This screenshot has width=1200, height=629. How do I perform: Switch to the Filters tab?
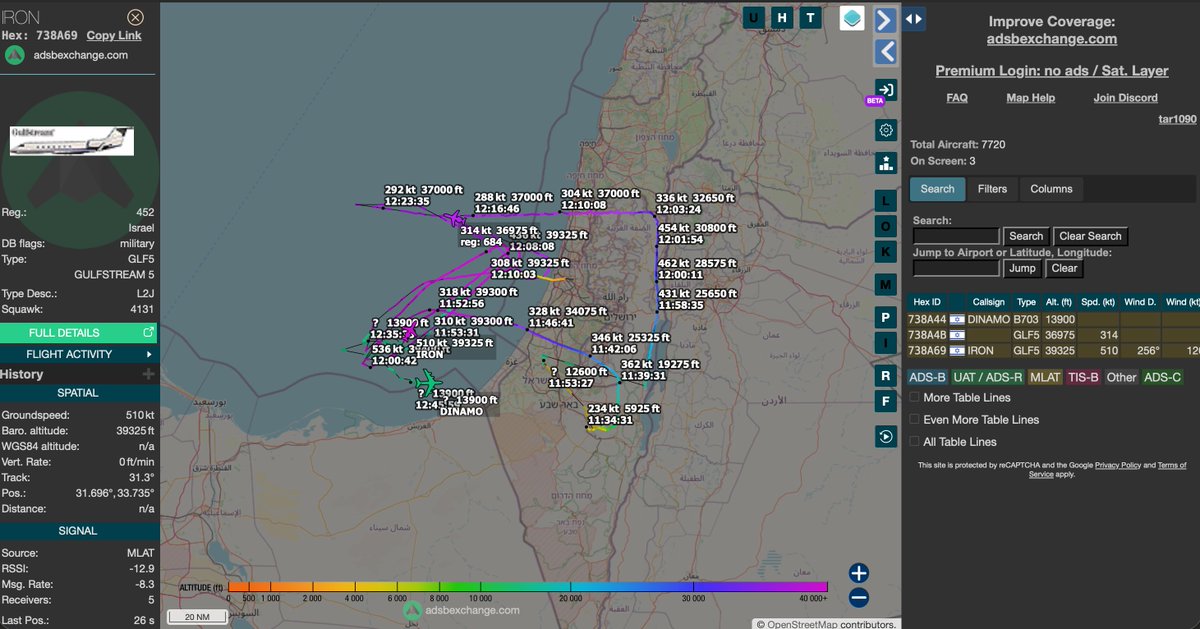pos(992,189)
